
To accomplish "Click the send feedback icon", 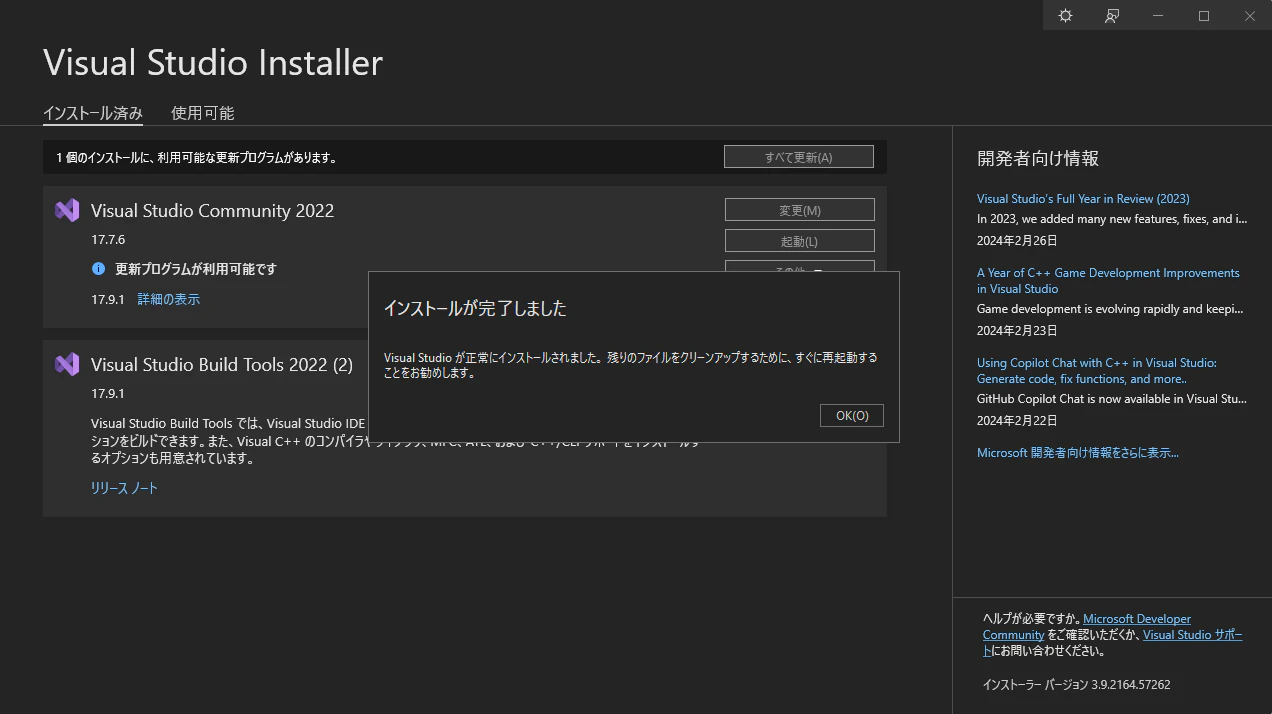I will click(1111, 16).
